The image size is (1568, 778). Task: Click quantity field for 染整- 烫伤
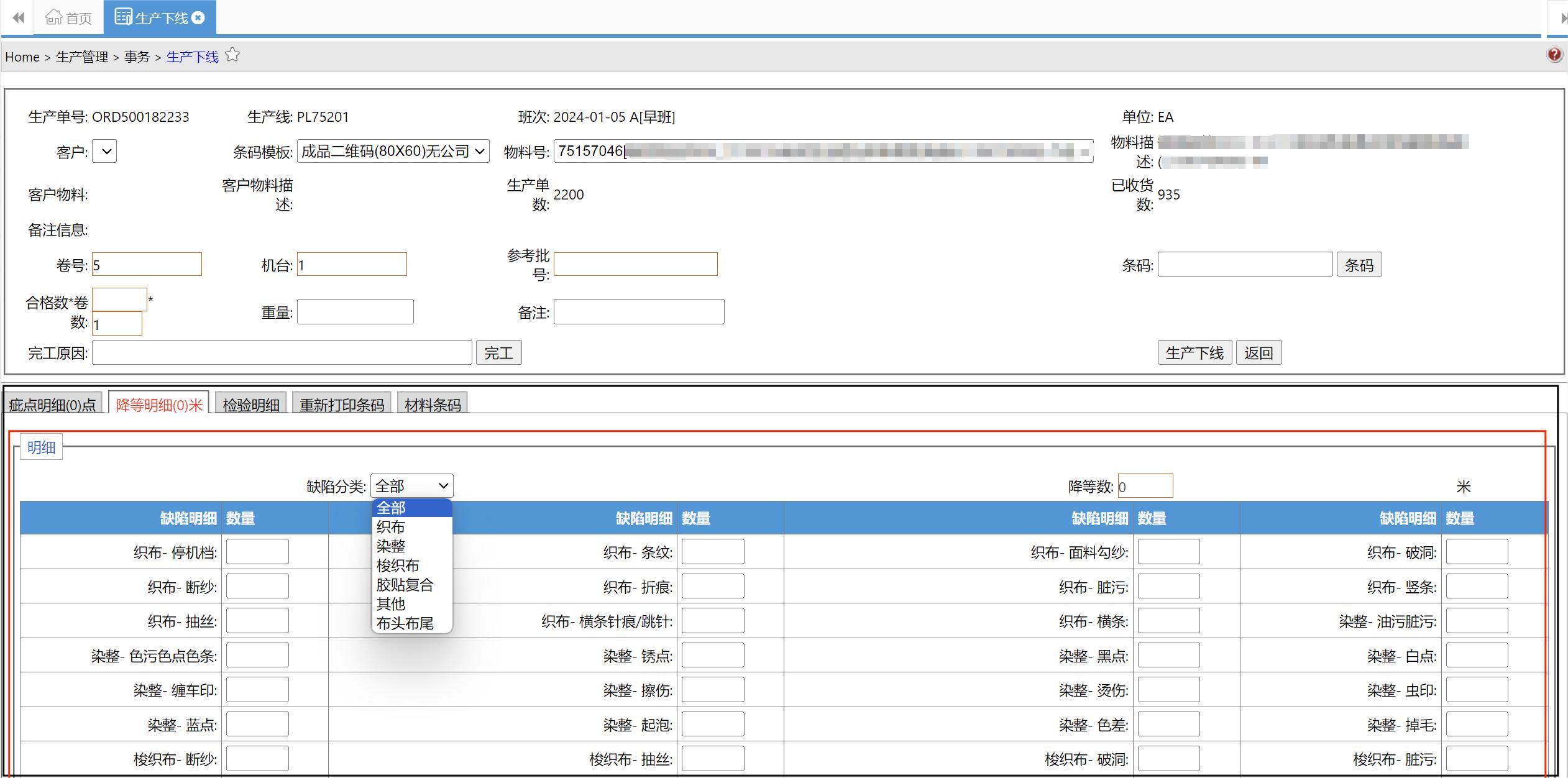(1168, 690)
